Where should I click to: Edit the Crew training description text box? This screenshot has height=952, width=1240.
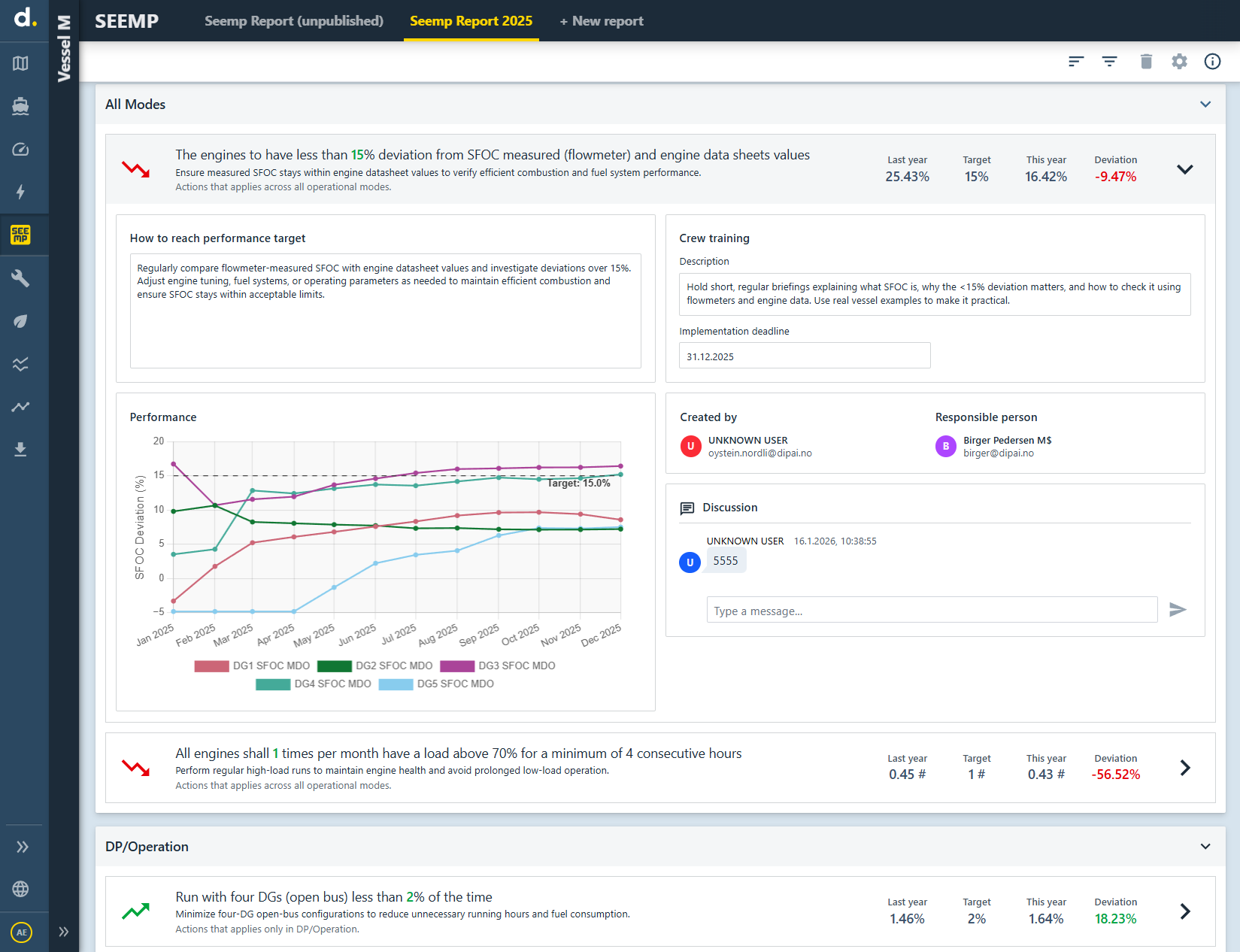click(935, 294)
